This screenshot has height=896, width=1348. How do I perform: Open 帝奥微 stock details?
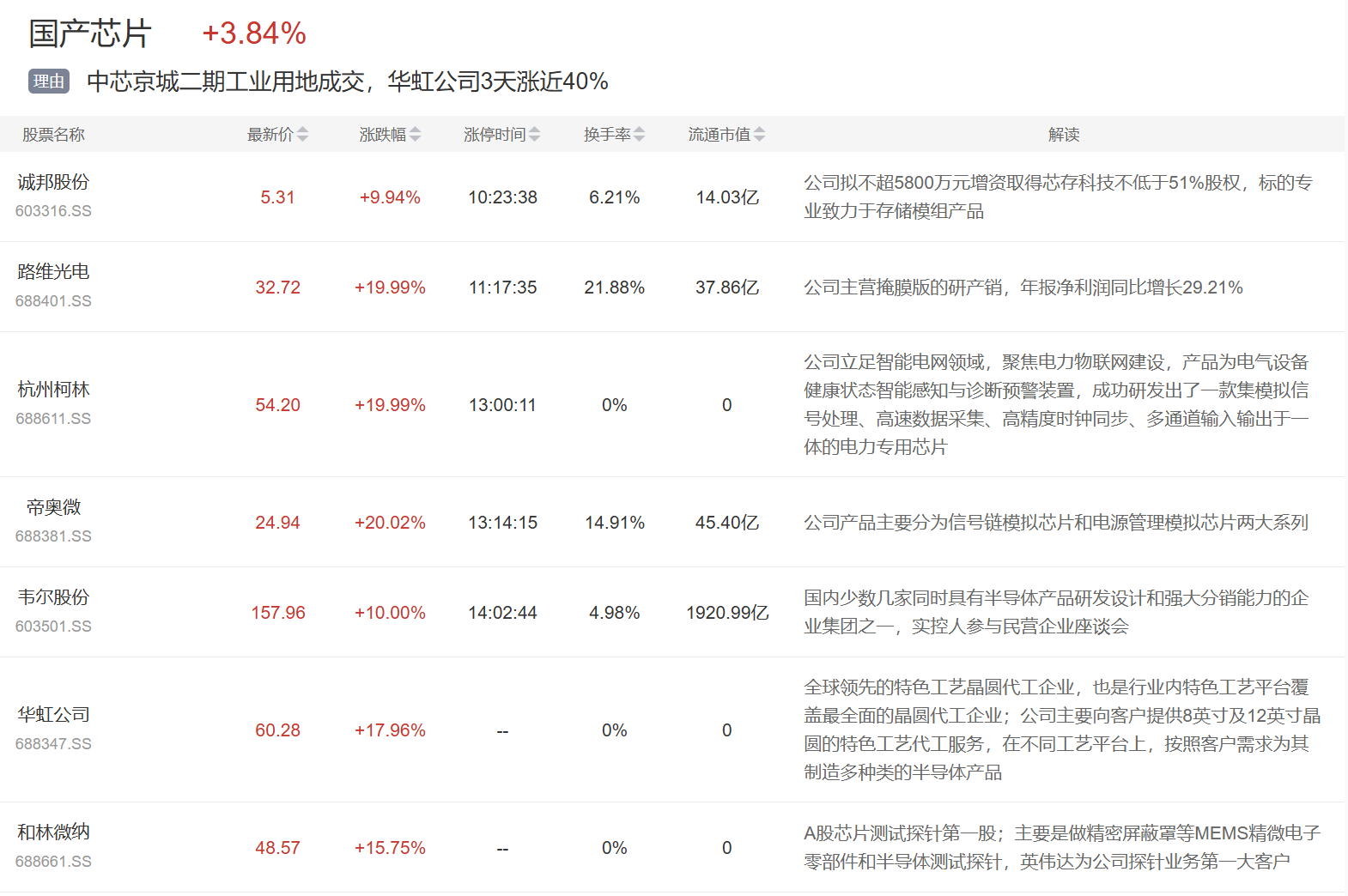53,507
